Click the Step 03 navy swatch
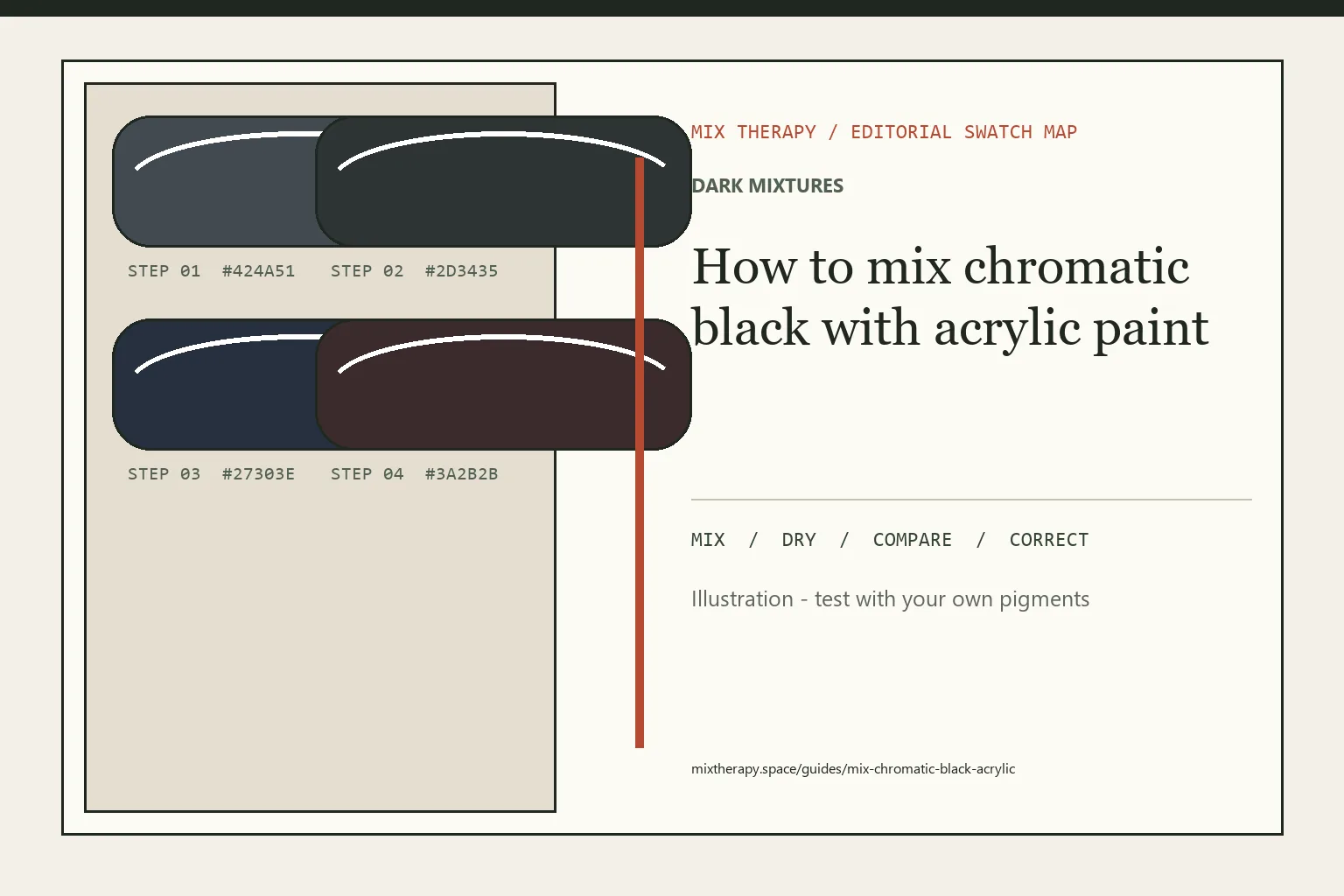This screenshot has height=896, width=1344. [x=214, y=384]
